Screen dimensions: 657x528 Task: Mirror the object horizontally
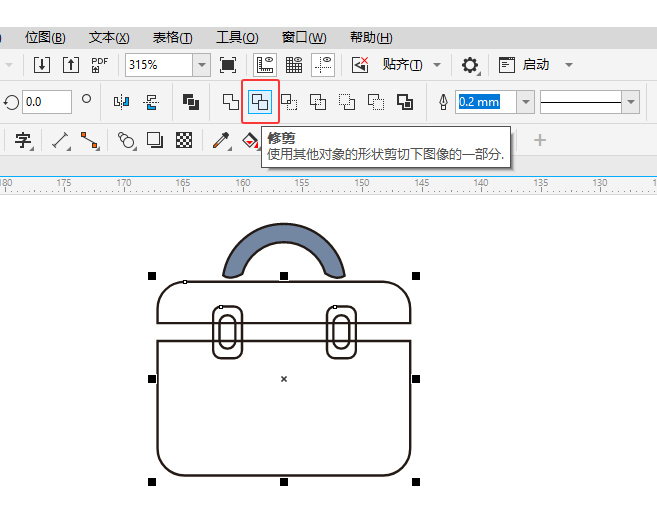(x=122, y=101)
